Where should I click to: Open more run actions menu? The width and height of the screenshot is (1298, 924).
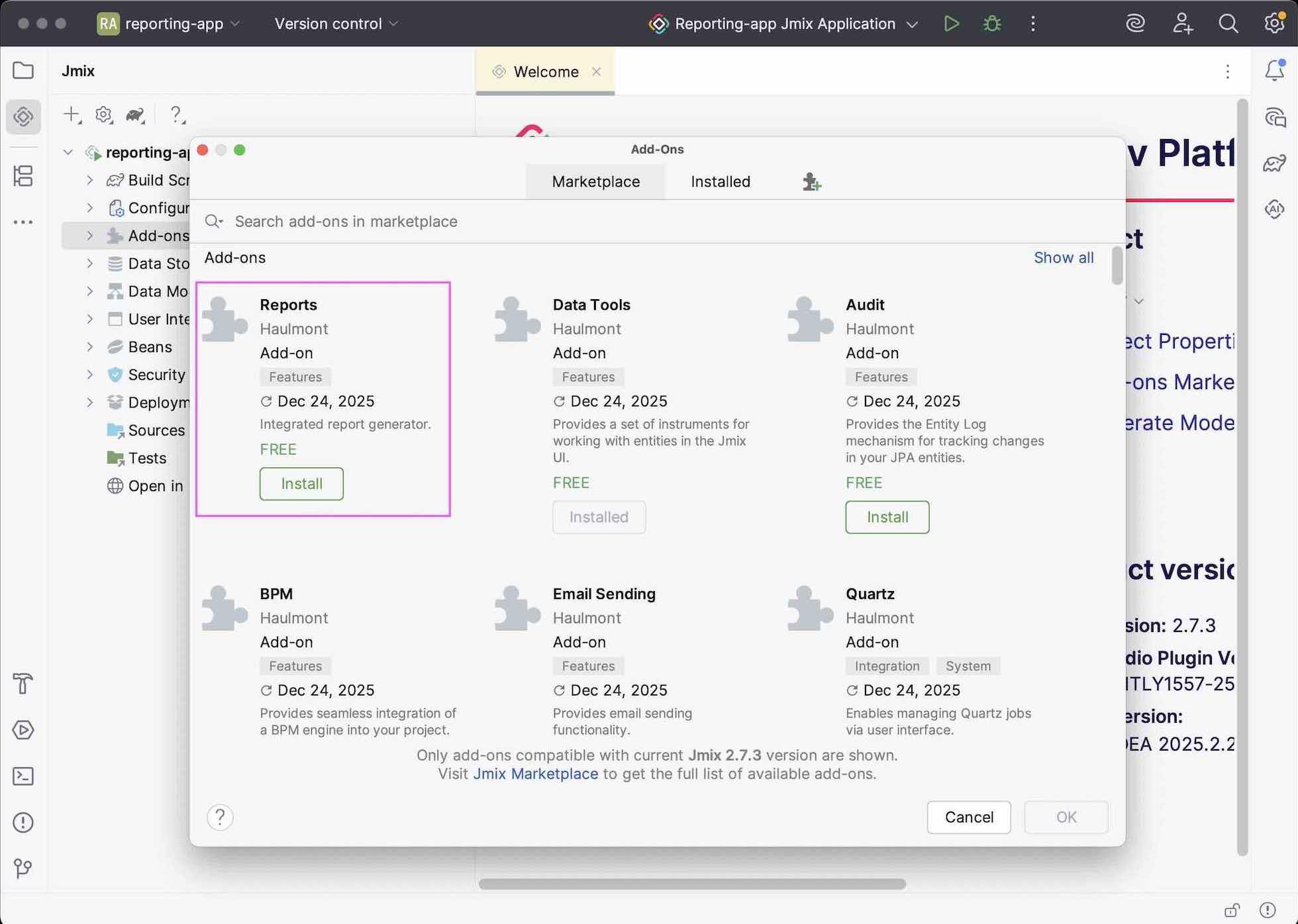pyautogui.click(x=1033, y=24)
